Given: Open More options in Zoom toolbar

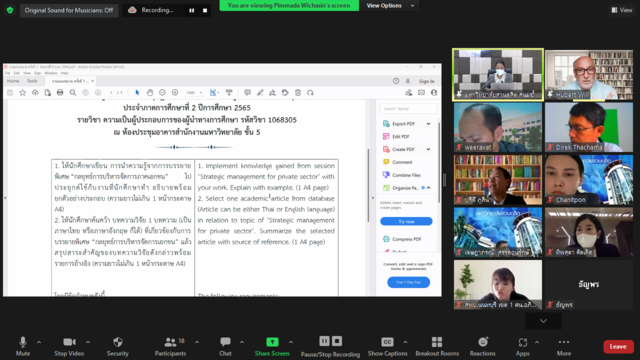Looking at the screenshot, I should (564, 347).
